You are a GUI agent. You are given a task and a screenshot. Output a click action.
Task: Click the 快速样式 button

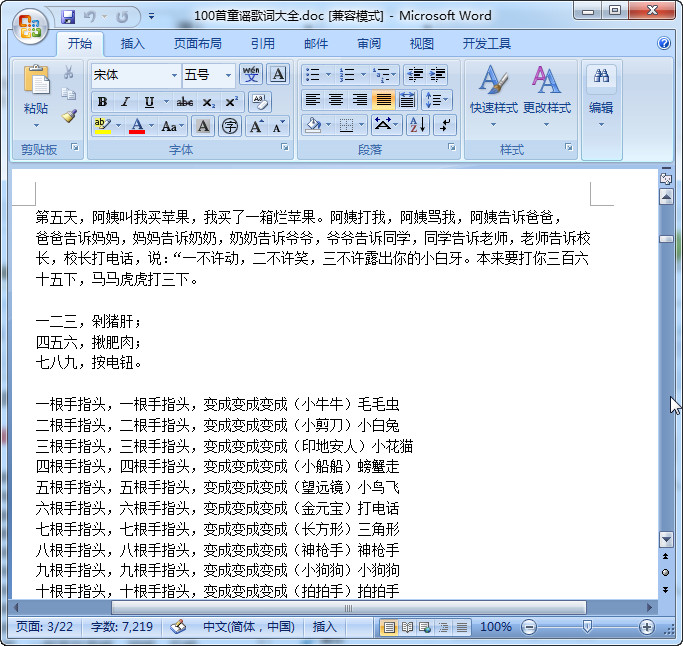494,96
